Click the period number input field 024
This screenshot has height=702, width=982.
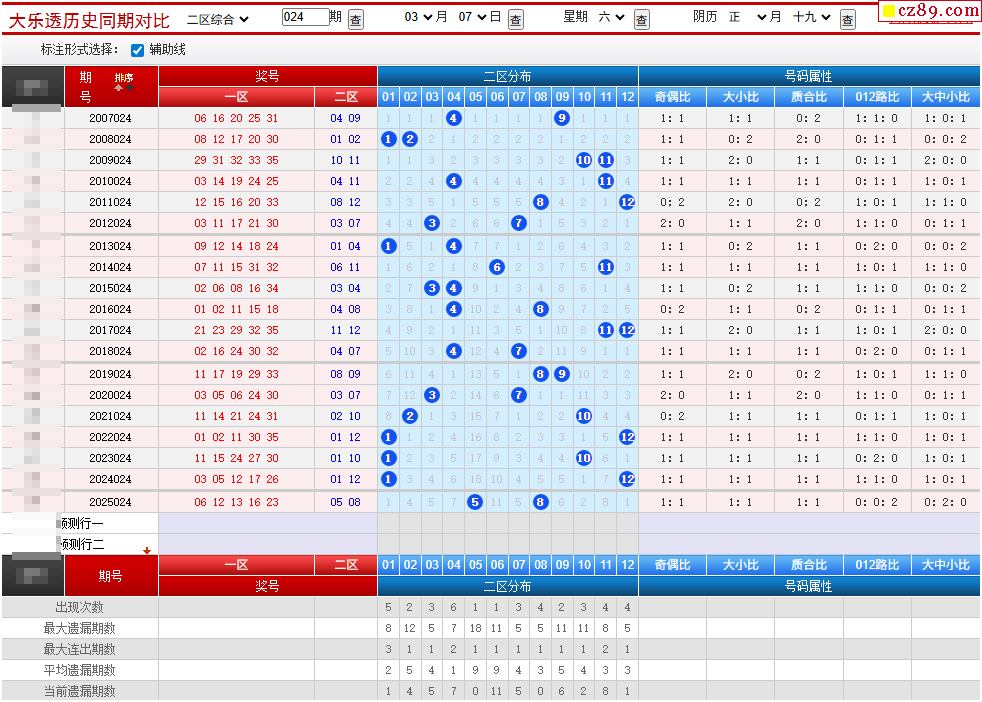[305, 17]
